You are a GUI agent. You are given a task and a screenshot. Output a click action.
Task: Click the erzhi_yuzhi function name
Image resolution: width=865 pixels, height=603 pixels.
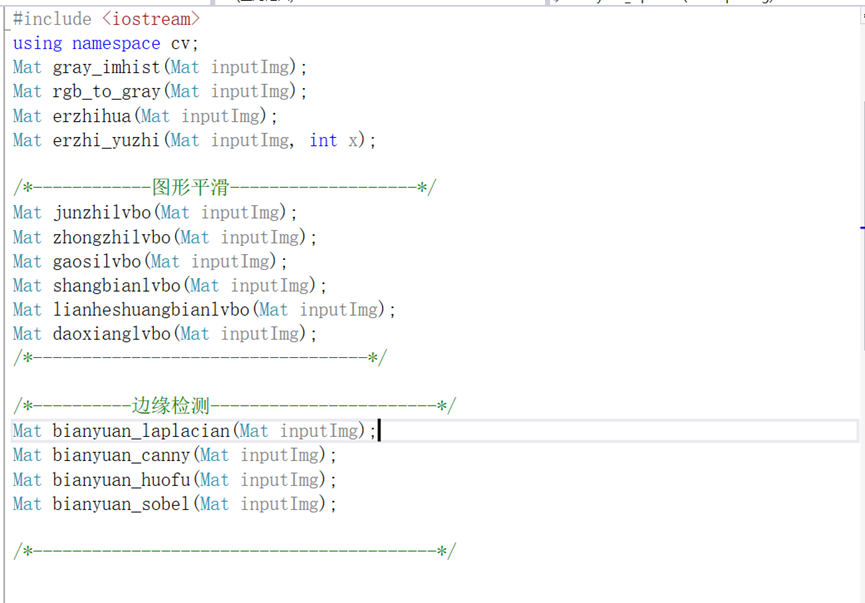[x=106, y=140]
